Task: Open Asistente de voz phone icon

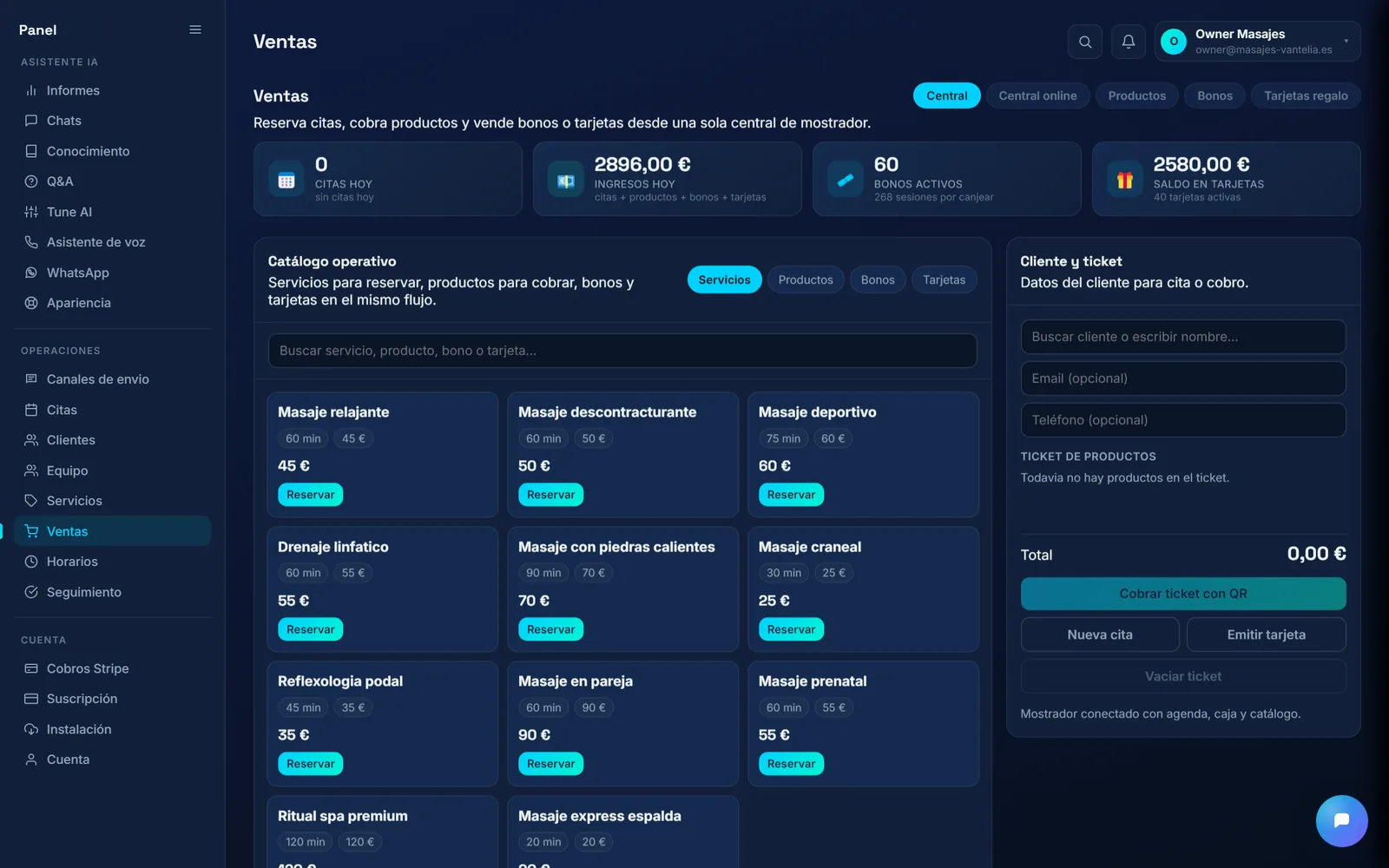Action: click(31, 242)
